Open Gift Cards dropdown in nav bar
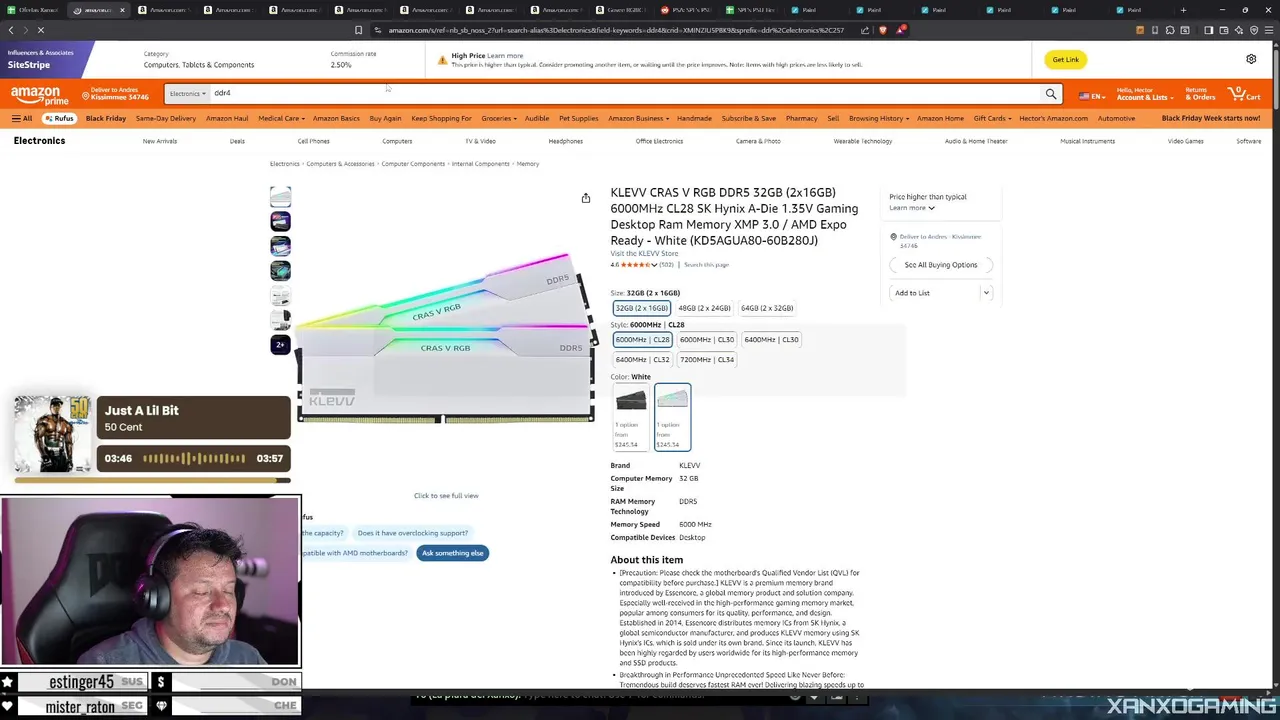 point(992,118)
